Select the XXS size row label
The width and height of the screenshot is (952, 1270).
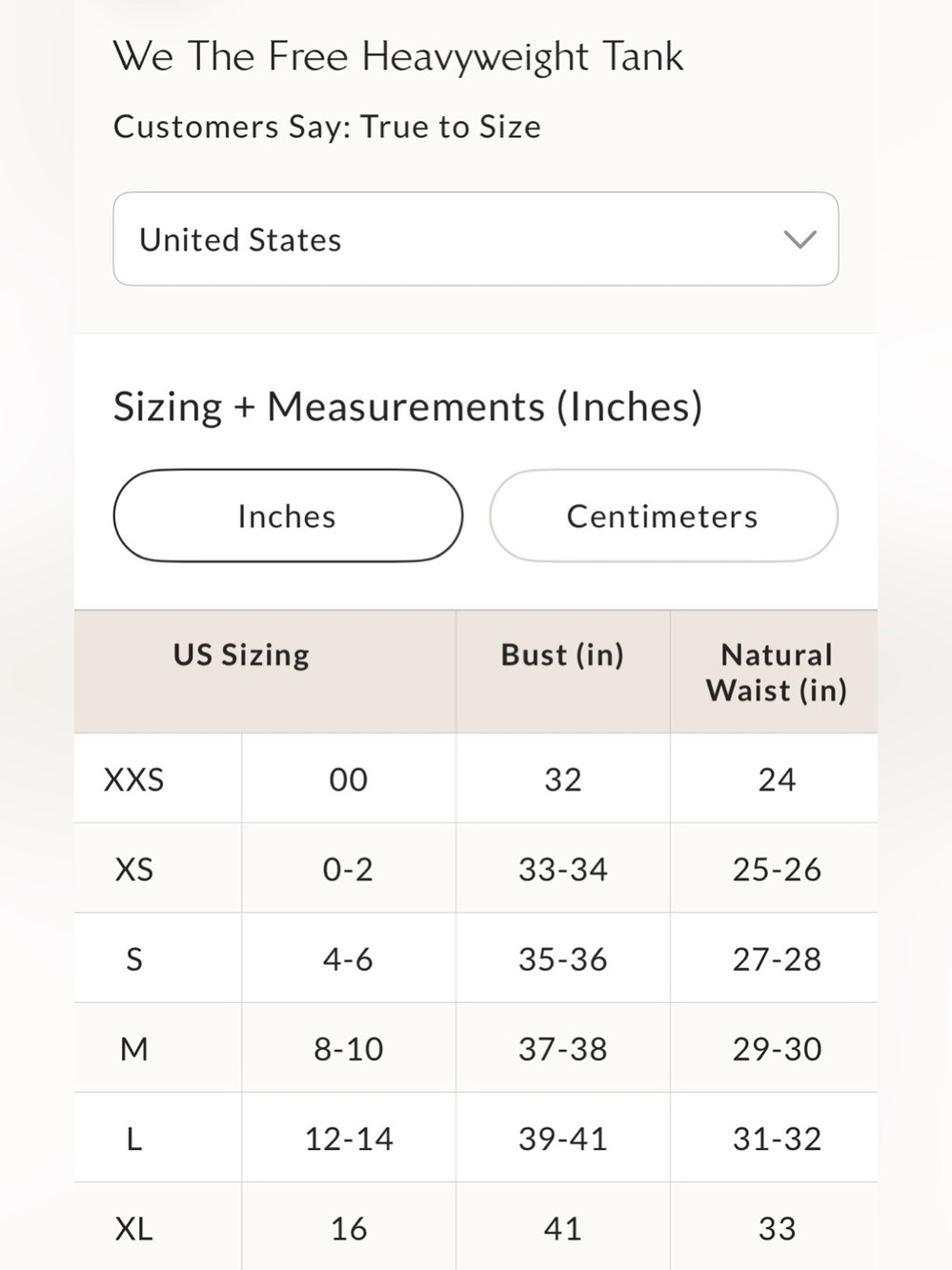coord(133,779)
